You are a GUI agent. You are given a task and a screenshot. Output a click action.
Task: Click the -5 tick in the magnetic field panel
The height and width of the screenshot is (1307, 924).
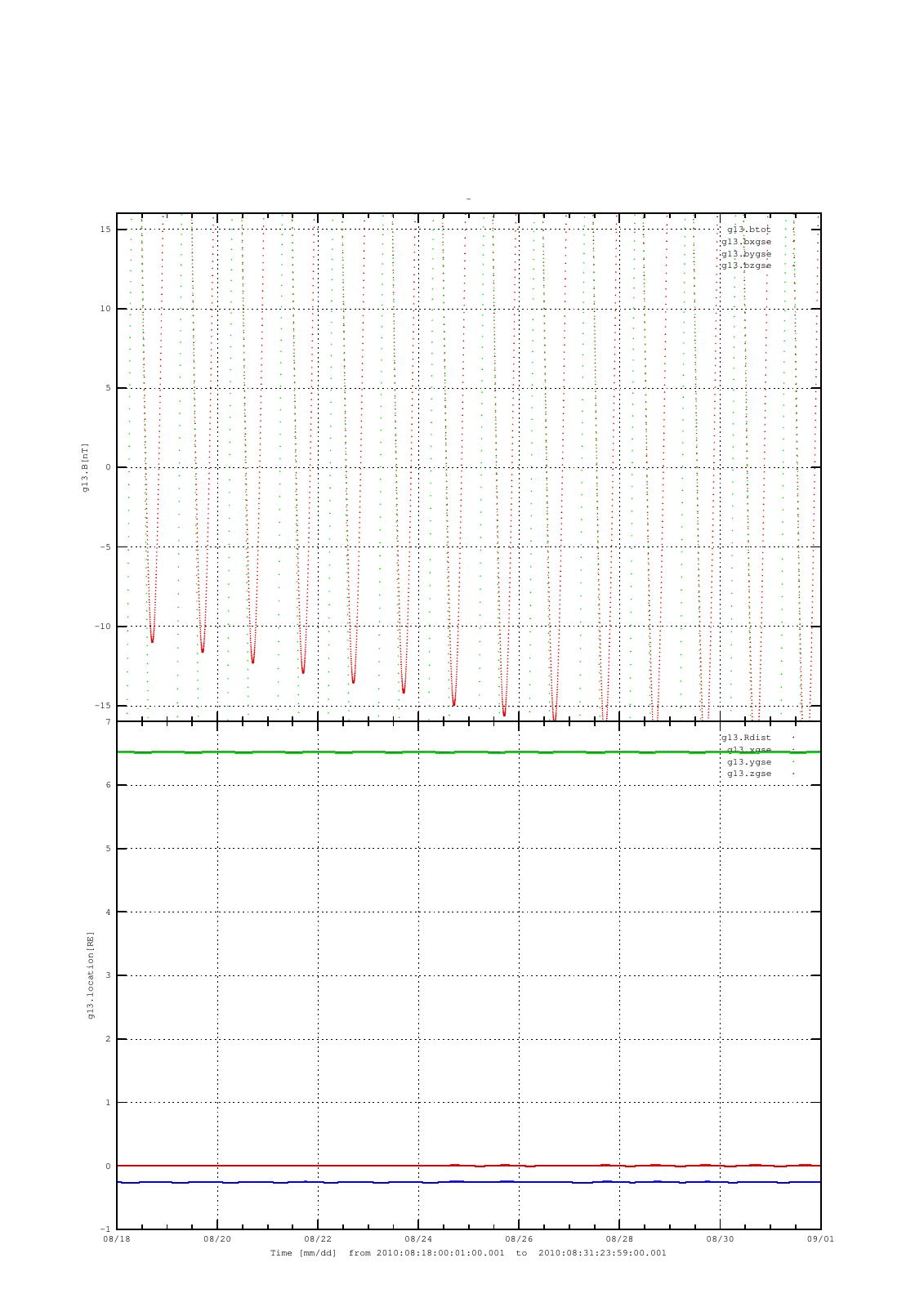[105, 547]
